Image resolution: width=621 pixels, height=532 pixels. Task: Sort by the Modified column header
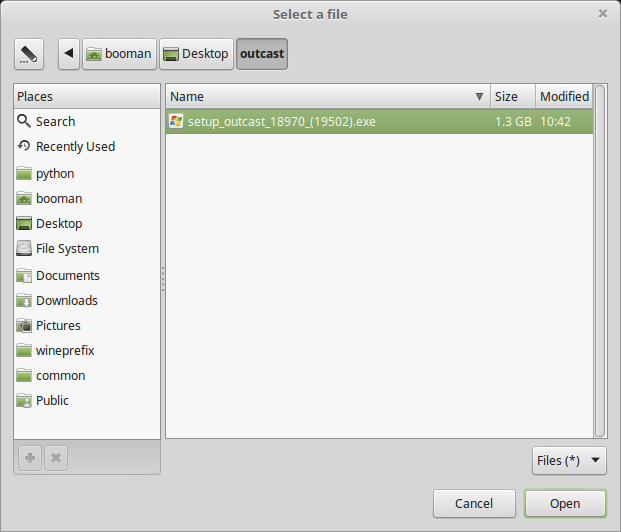(x=564, y=96)
